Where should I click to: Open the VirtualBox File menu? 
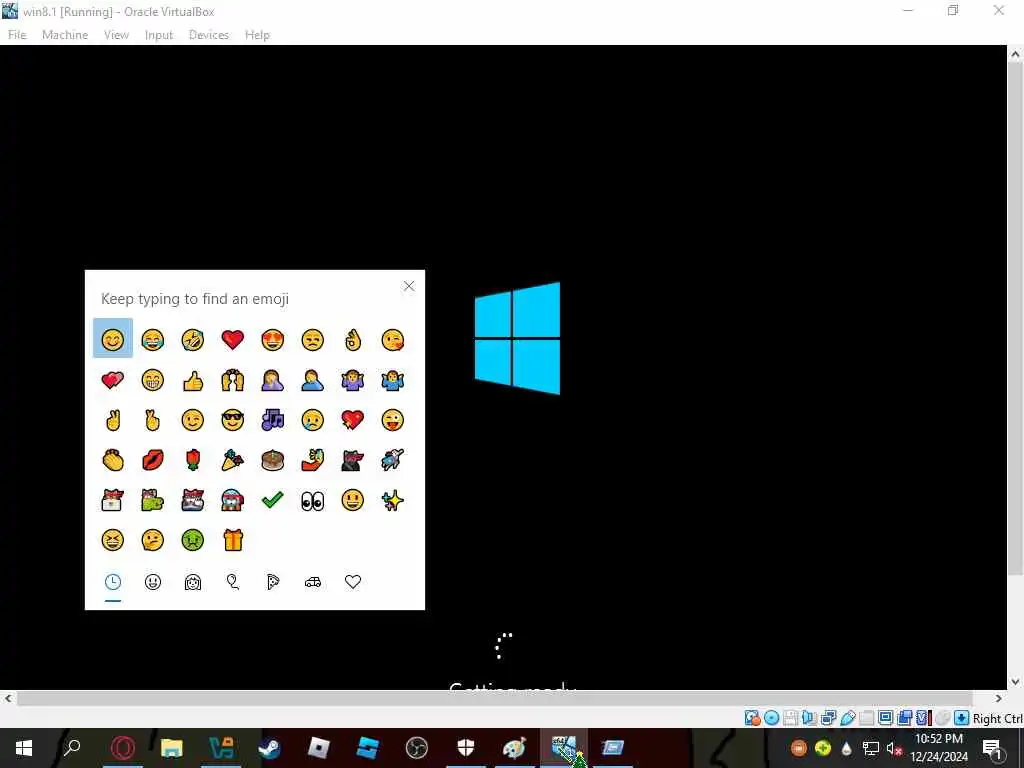click(x=17, y=35)
